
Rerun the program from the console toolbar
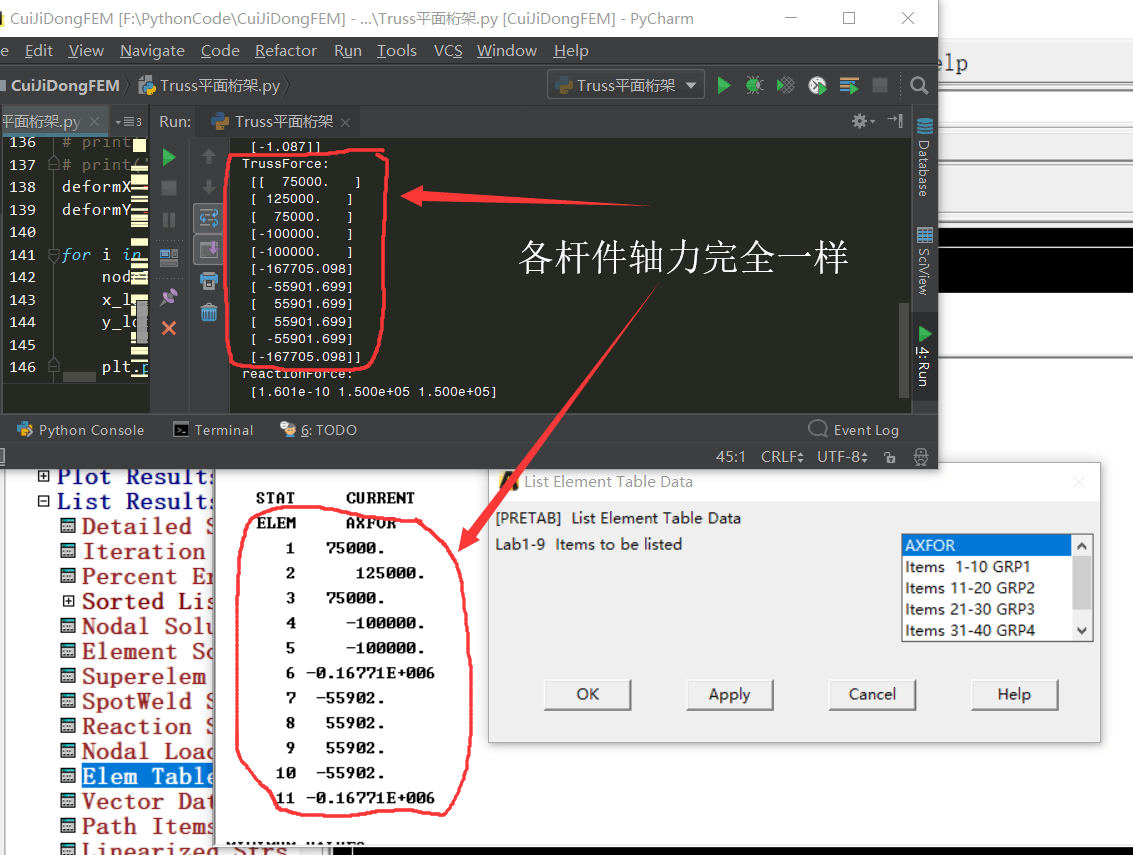coord(168,157)
